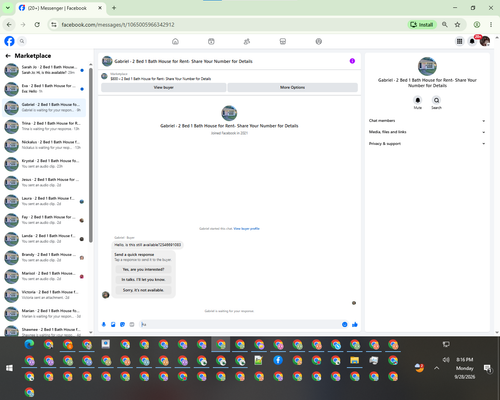Open Windows Start menu
The height and width of the screenshot is (400, 500).
pos(9,368)
